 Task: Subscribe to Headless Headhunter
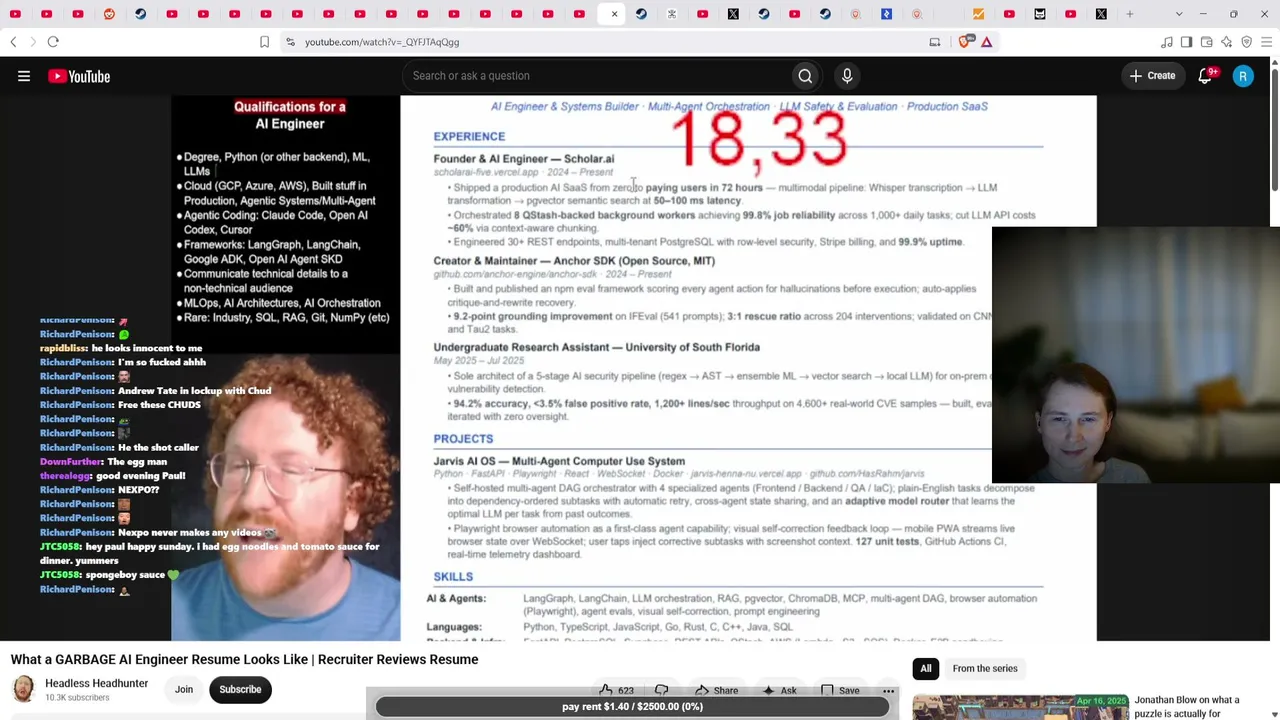click(x=240, y=689)
